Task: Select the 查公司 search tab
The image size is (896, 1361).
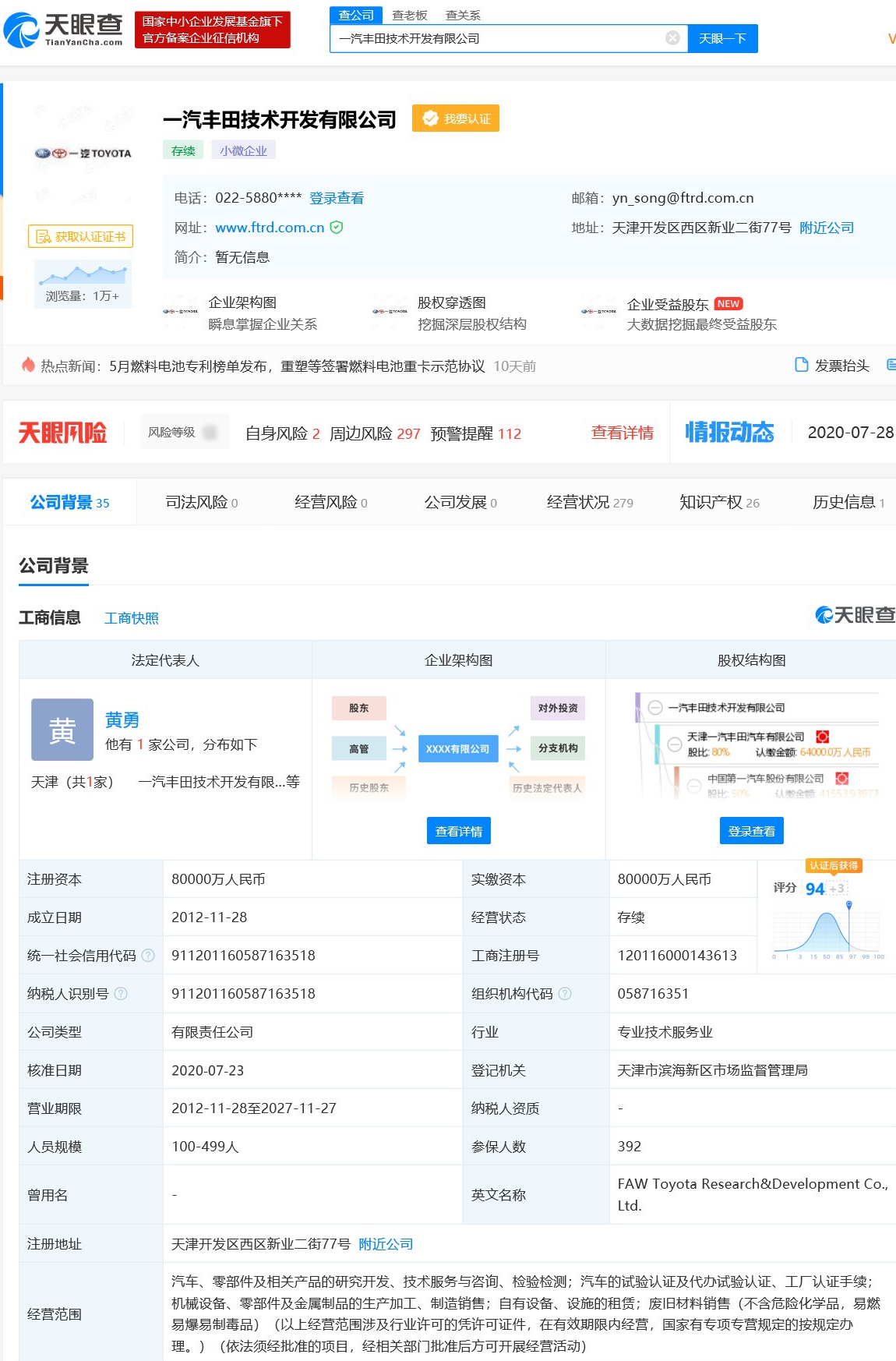Action: pyautogui.click(x=356, y=15)
